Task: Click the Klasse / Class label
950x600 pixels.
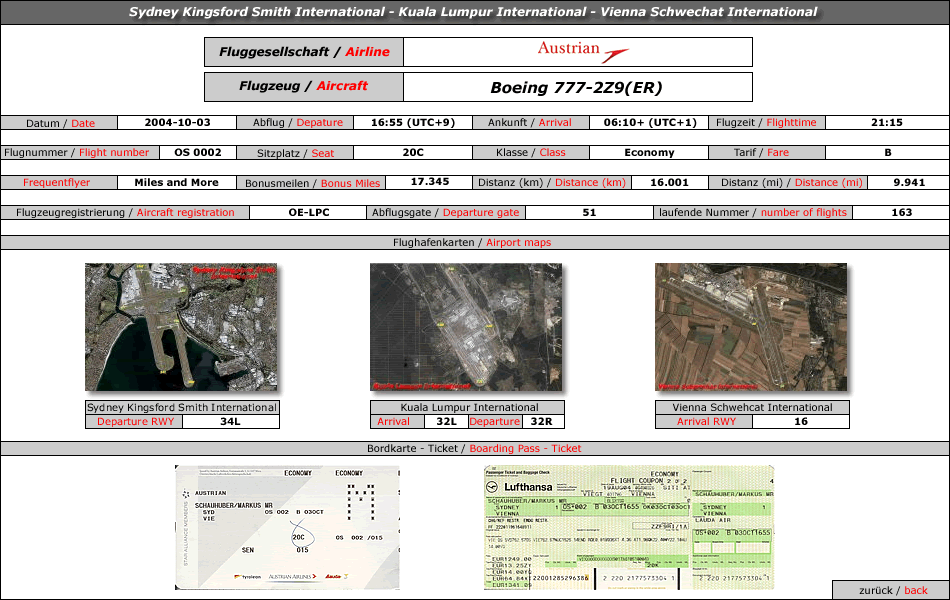Action: pos(530,153)
